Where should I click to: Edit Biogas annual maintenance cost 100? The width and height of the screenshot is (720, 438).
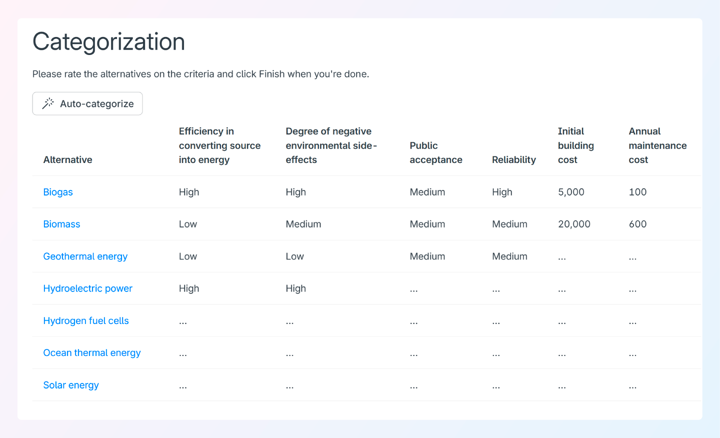click(x=638, y=192)
